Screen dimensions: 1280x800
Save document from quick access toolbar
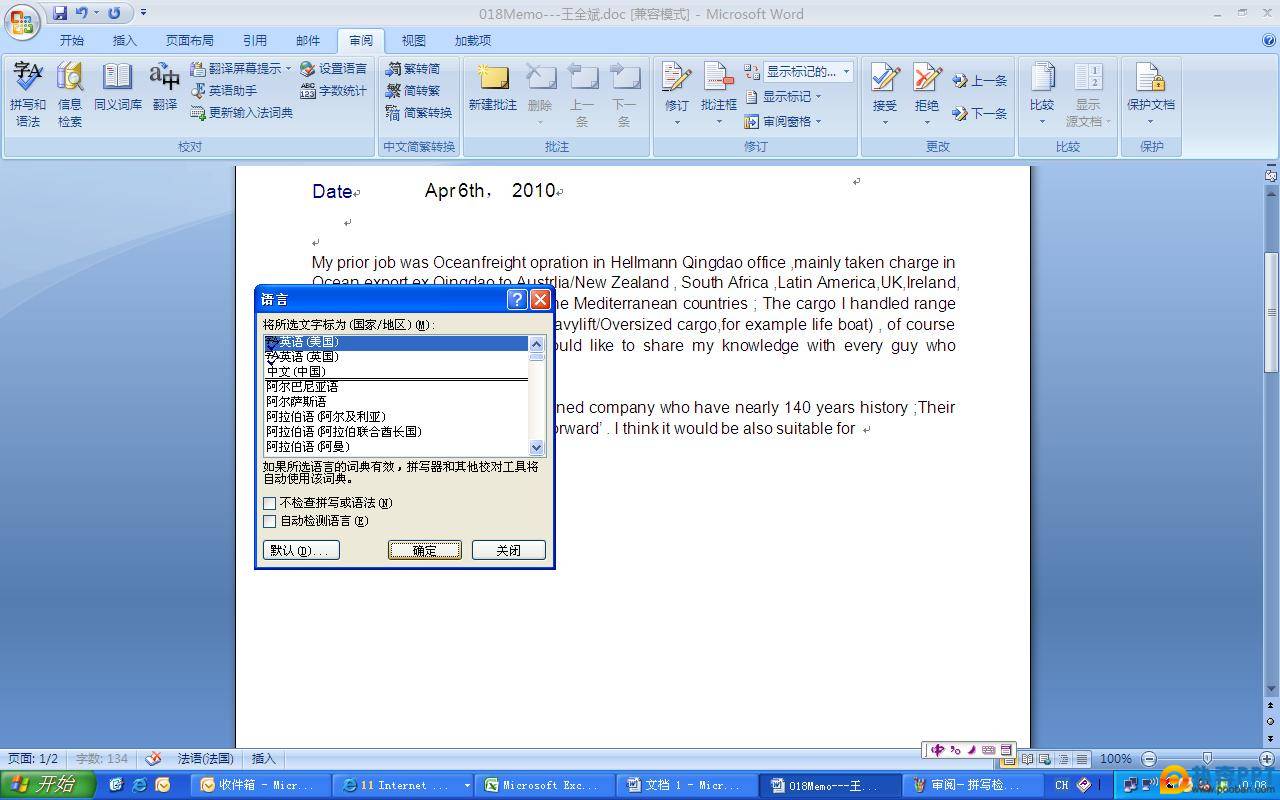(60, 13)
